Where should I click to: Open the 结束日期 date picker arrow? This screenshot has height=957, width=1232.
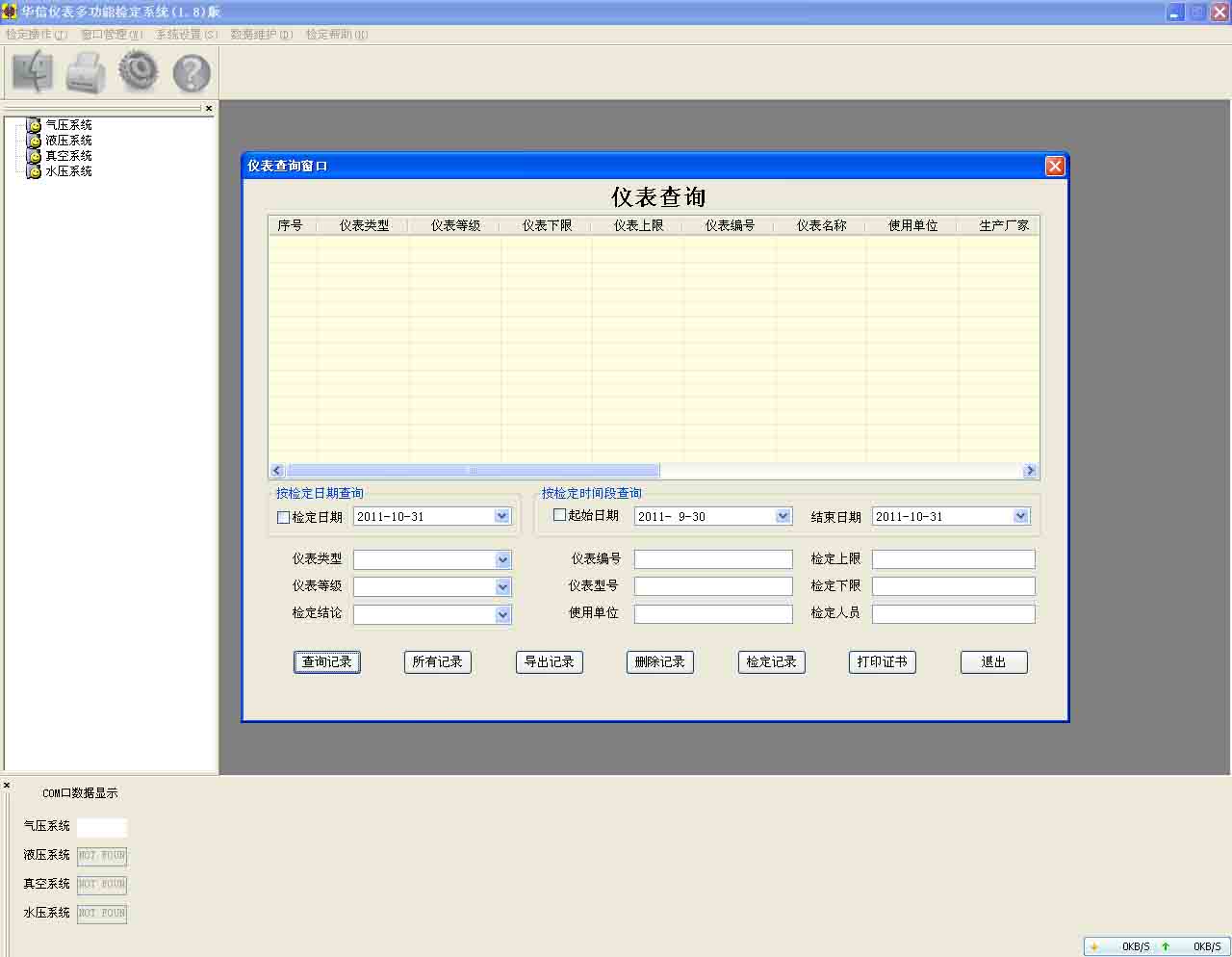tap(1020, 517)
